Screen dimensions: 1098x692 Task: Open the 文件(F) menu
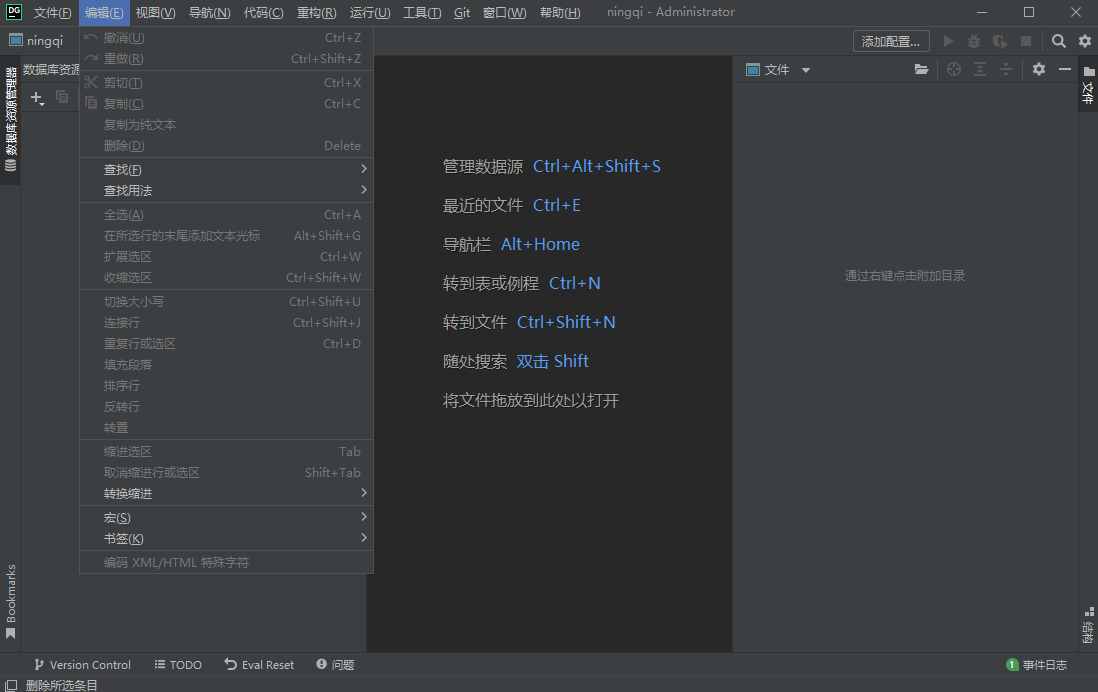(53, 13)
